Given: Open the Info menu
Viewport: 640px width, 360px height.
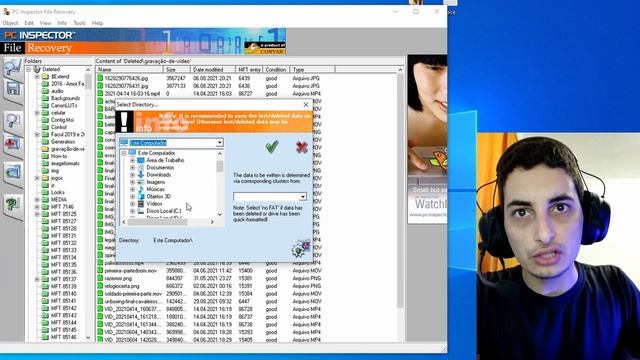Looking at the screenshot, I should click(62, 23).
